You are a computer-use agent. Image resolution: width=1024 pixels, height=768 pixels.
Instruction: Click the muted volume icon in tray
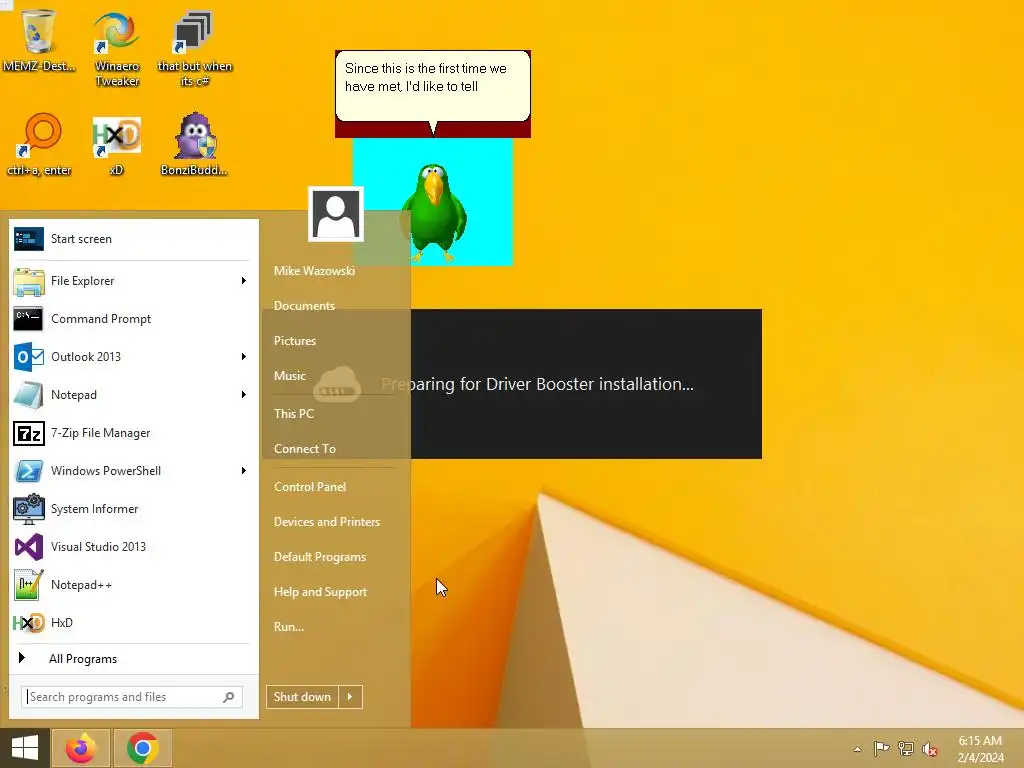pos(930,749)
